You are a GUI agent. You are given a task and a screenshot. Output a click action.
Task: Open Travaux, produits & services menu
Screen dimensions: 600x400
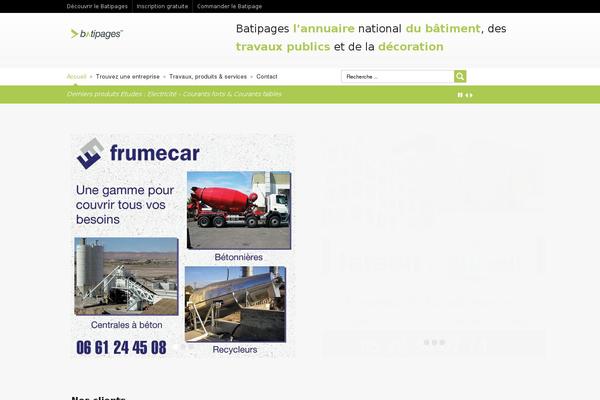point(208,77)
